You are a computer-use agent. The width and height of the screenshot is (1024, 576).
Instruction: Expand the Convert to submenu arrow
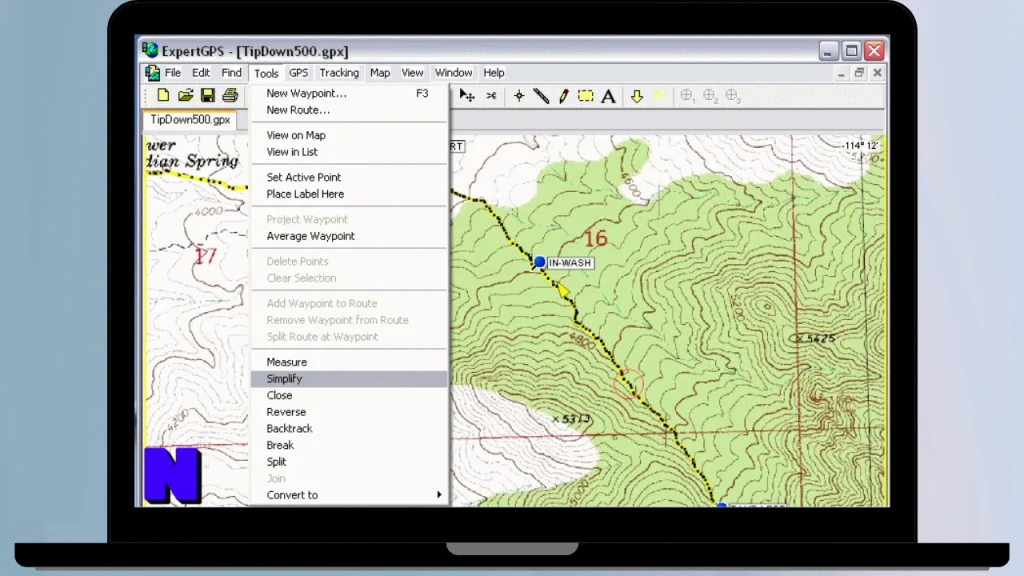439,495
